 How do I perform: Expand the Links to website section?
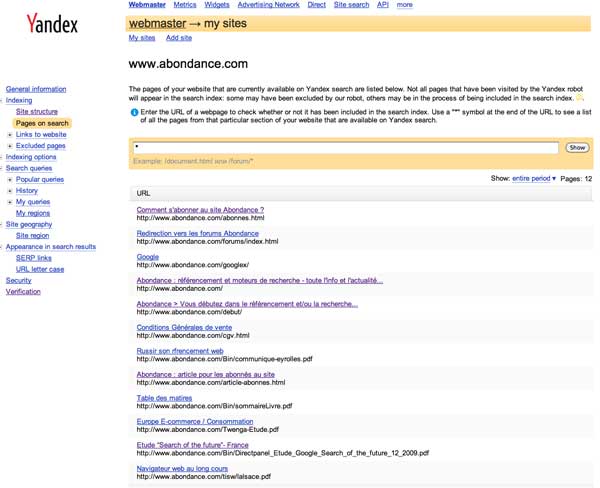(10, 135)
